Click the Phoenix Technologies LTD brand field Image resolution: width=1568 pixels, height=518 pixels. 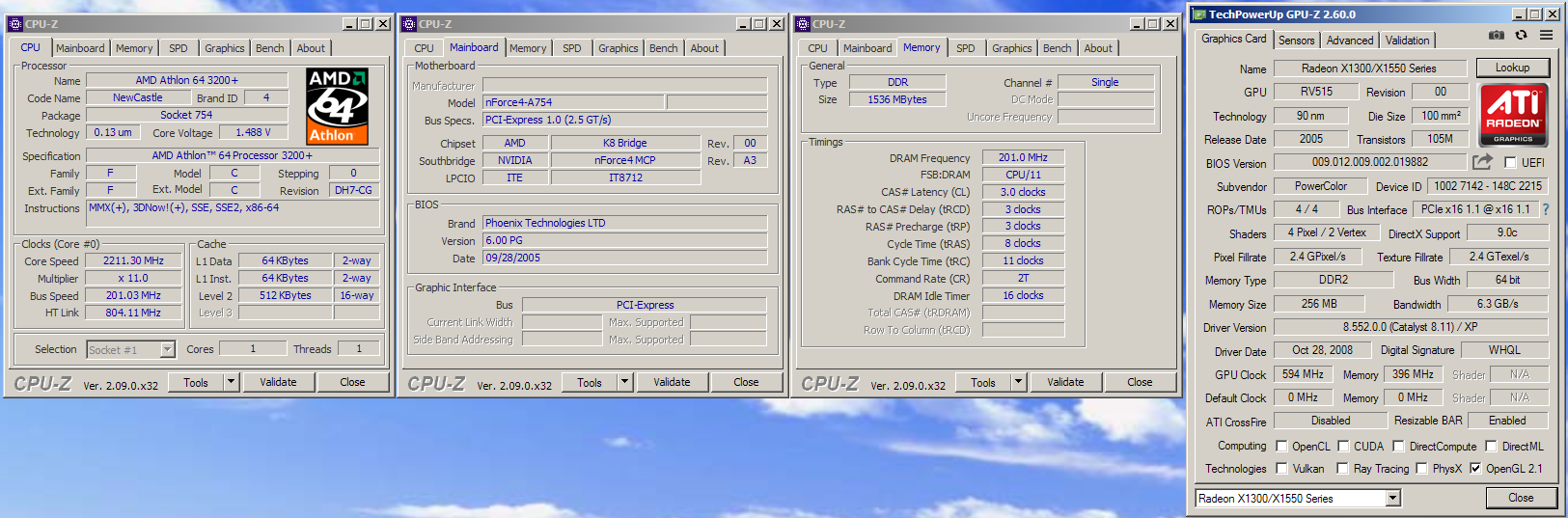click(624, 223)
